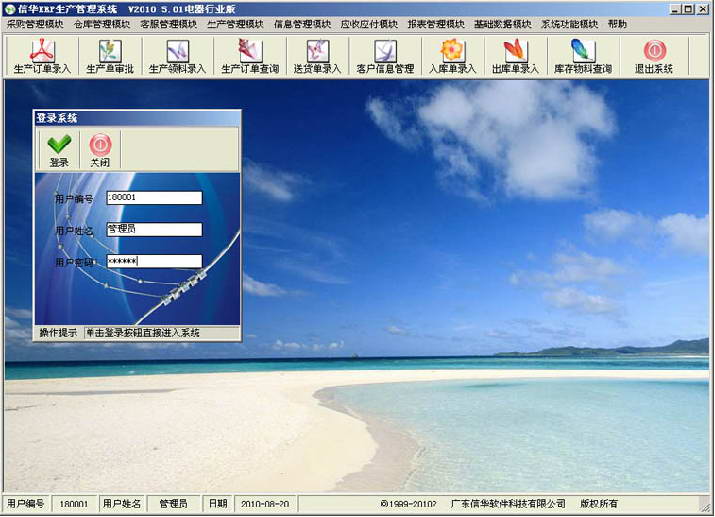Click the 管理员 value in status bar
Screen dimensions: 715x517
click(x=174, y=504)
